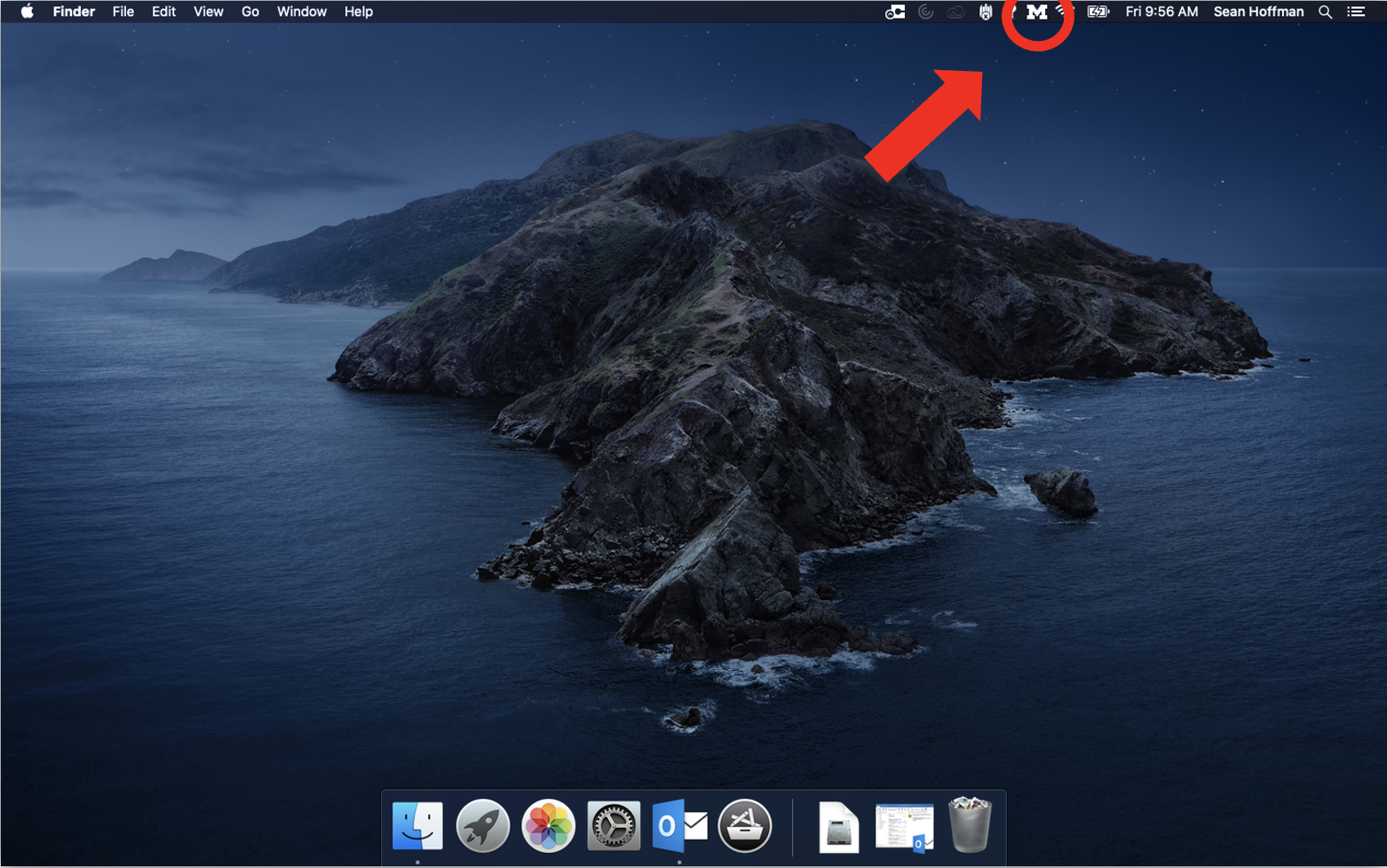Open the Trash in the Dock
The image size is (1387, 868).
click(x=969, y=825)
